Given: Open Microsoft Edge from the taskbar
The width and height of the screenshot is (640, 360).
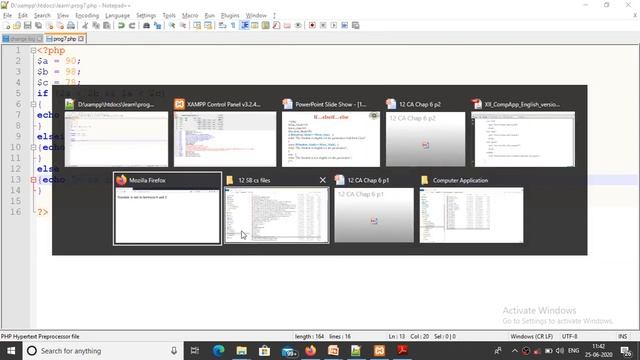Looking at the screenshot, I should pos(218,351).
